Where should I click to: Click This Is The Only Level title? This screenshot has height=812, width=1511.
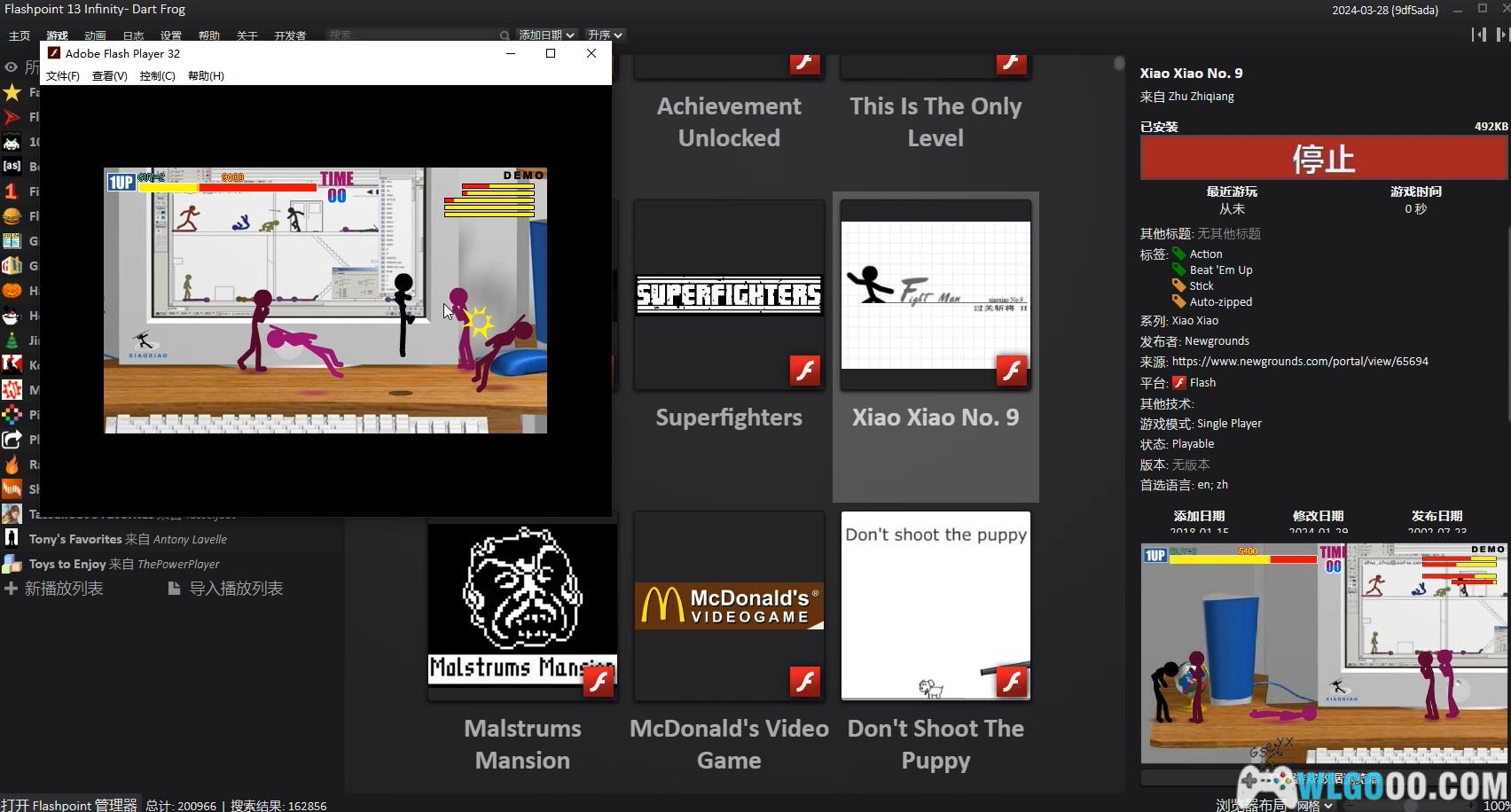point(936,122)
